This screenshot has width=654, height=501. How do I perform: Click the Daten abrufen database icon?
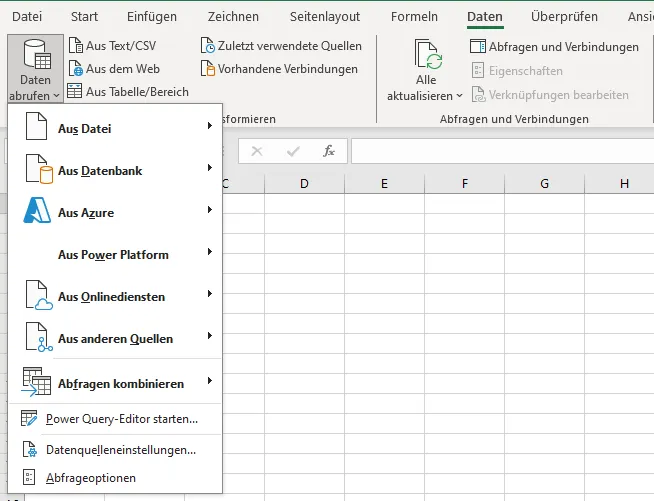pyautogui.click(x=37, y=54)
